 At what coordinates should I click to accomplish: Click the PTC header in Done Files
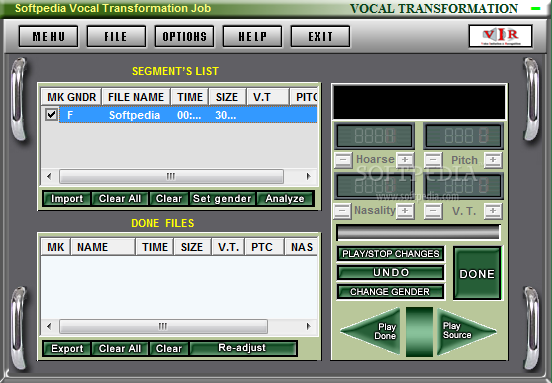coord(264,247)
